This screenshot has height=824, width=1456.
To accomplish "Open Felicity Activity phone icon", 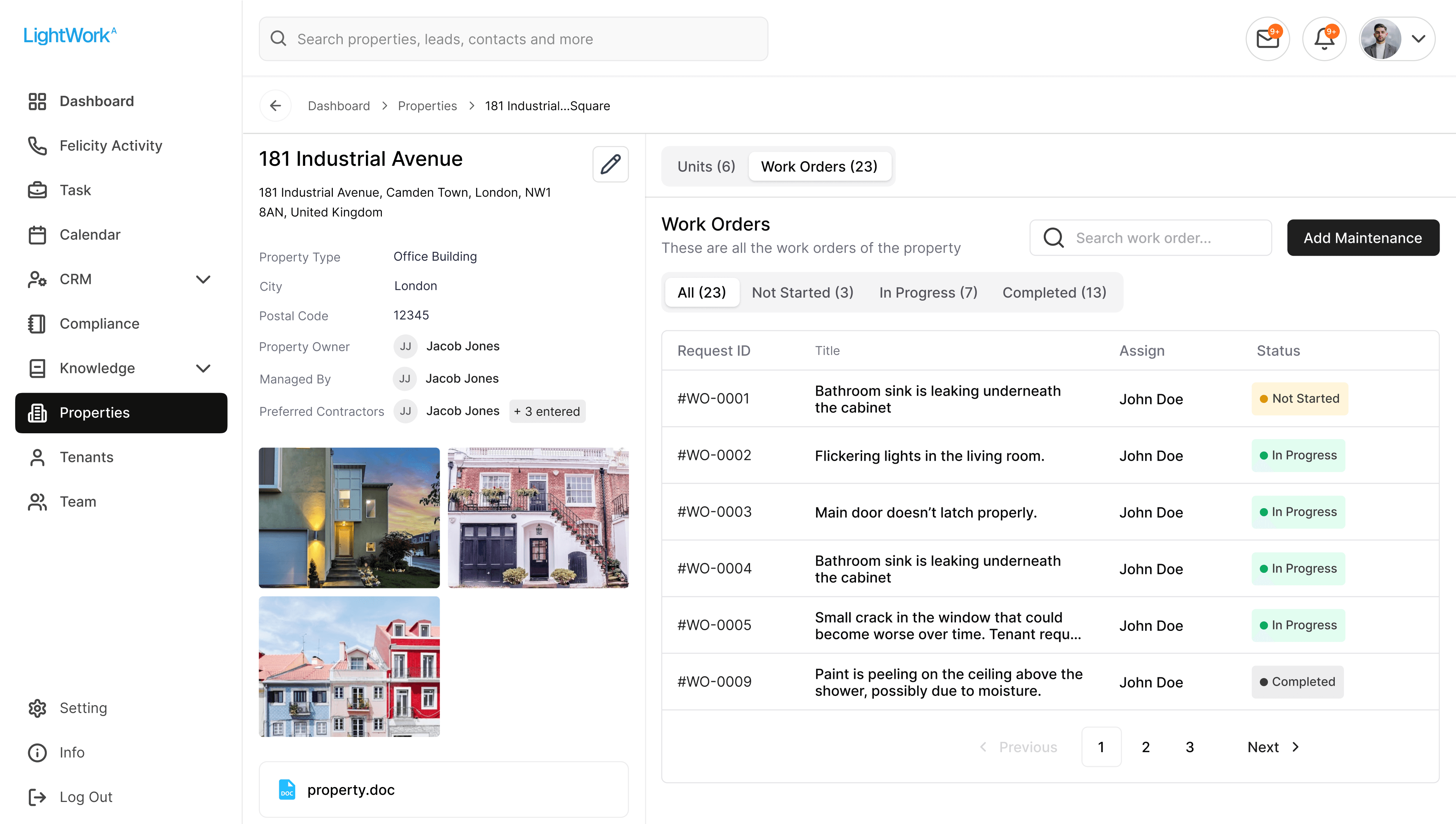I will click(37, 146).
